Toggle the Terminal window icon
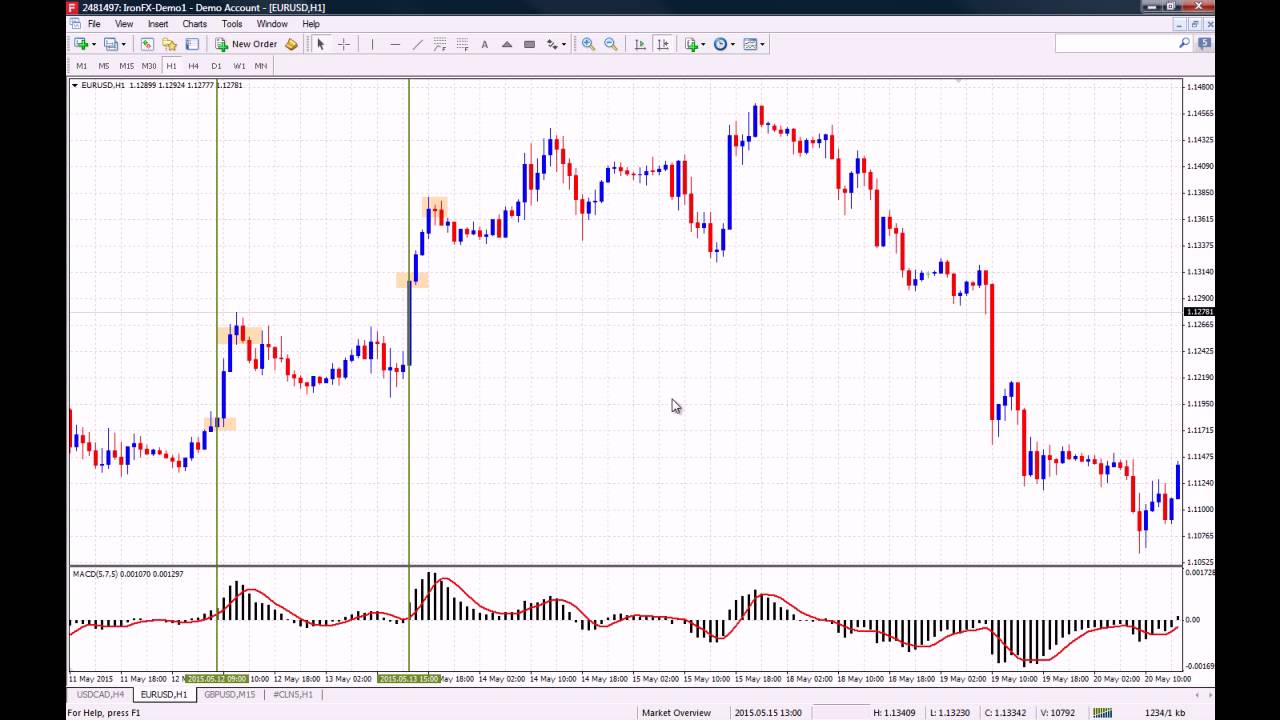Image resolution: width=1280 pixels, height=720 pixels. coord(192,44)
